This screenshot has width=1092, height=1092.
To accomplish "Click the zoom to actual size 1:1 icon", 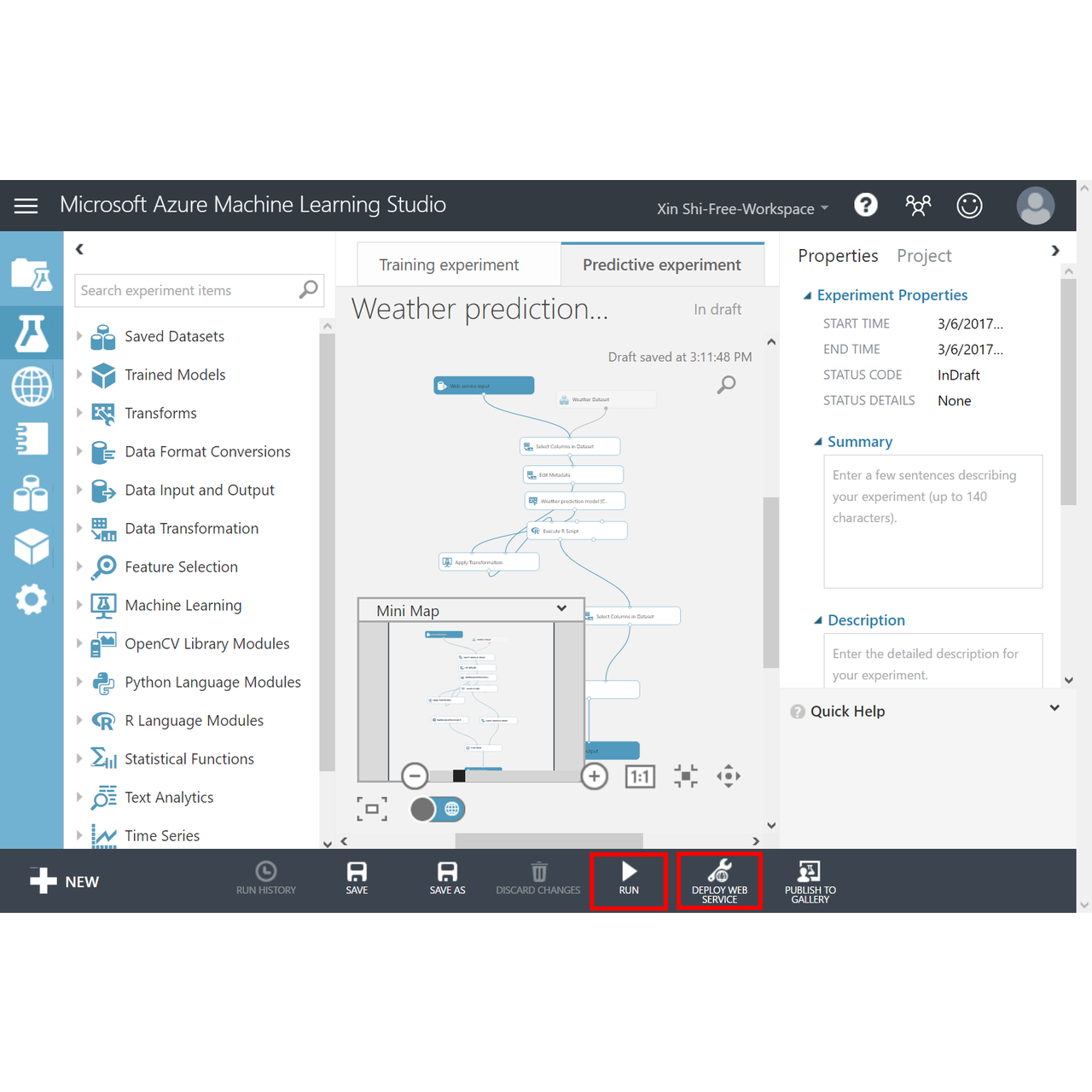I will [640, 776].
